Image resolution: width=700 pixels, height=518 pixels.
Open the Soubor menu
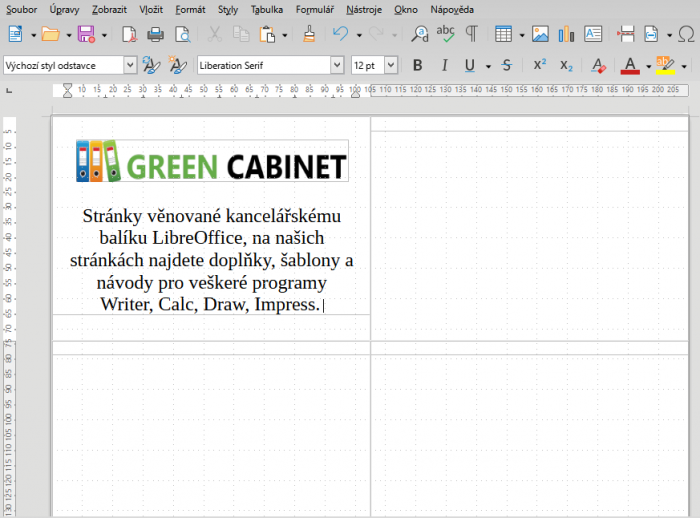coord(21,9)
